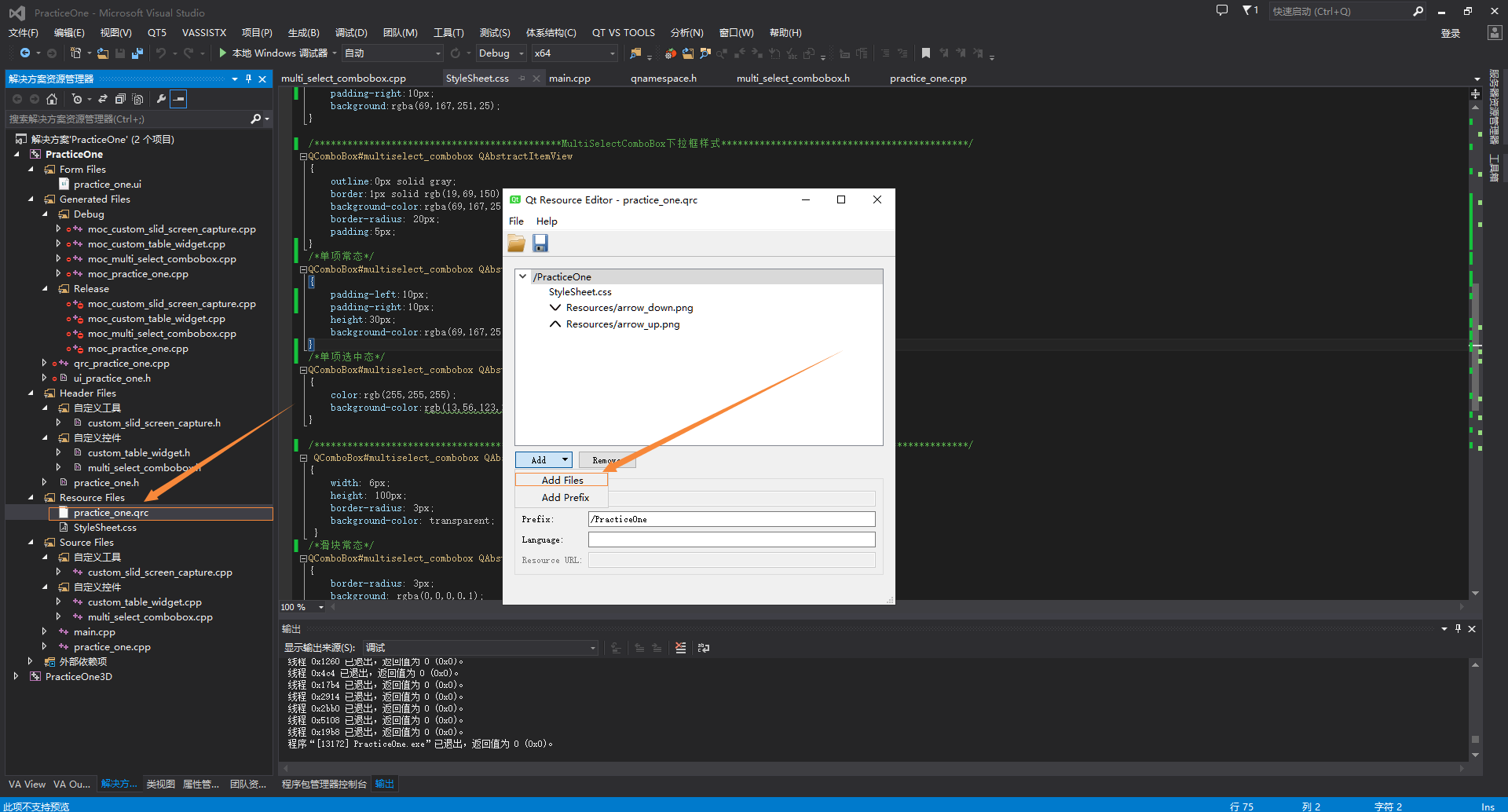Click Clear All icon in Output panel
The height and width of the screenshot is (812, 1508).
pyautogui.click(x=680, y=648)
